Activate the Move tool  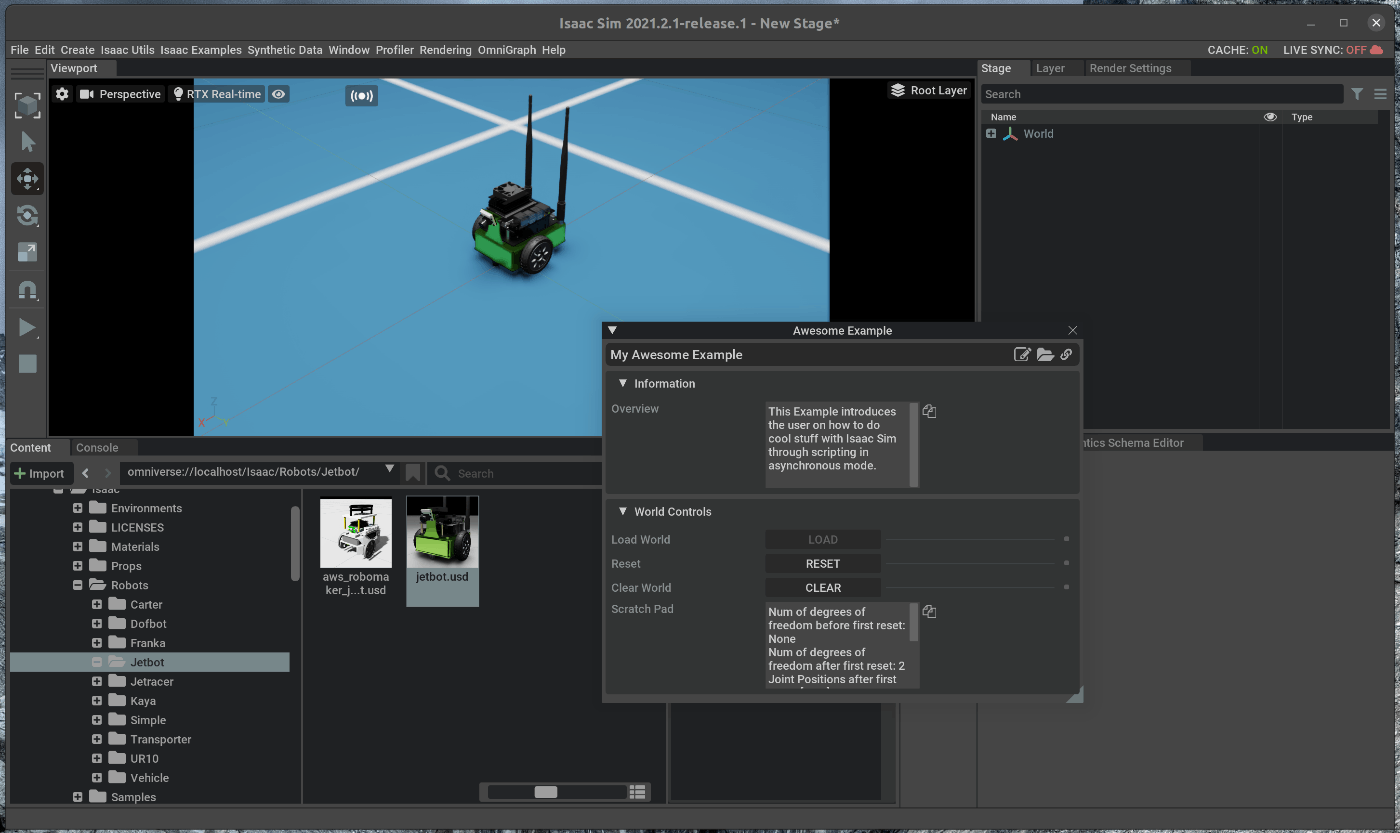[x=28, y=179]
